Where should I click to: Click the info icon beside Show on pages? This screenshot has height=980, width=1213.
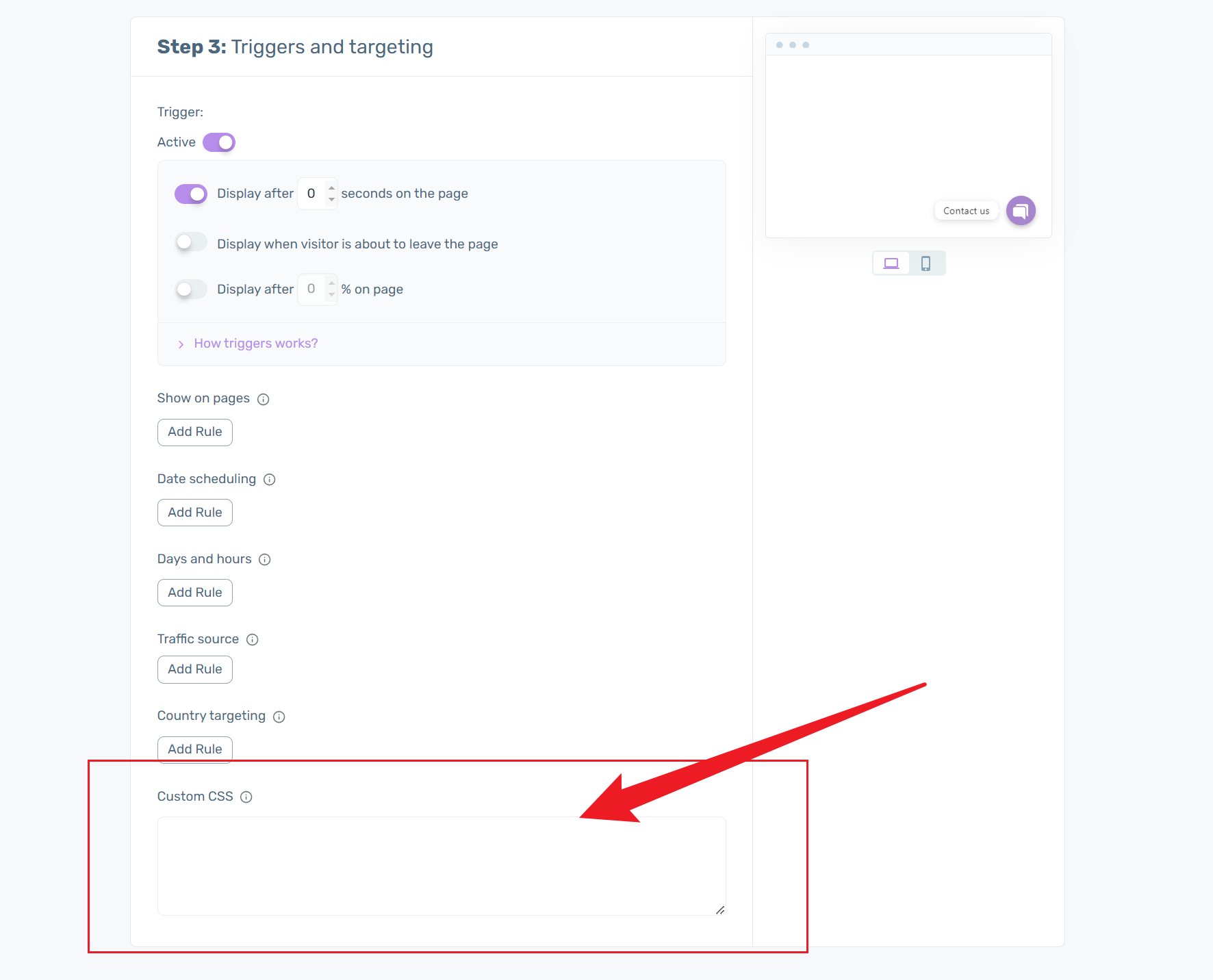(264, 399)
